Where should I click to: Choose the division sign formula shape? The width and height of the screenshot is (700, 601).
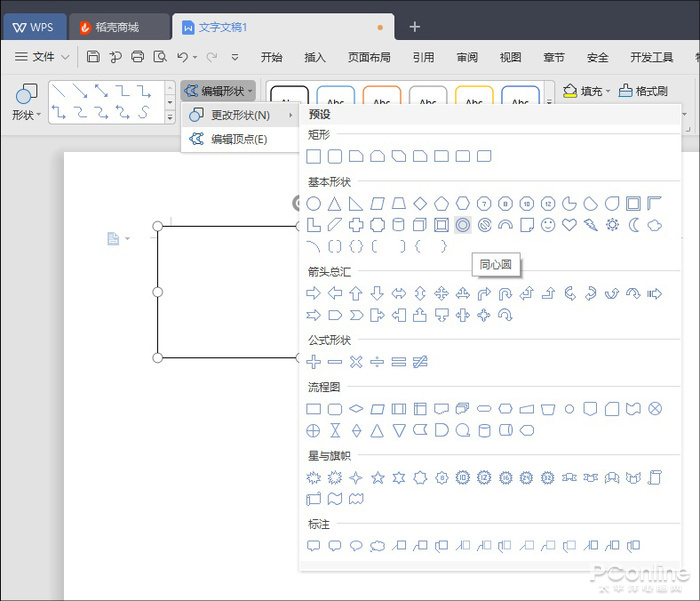tap(377, 361)
